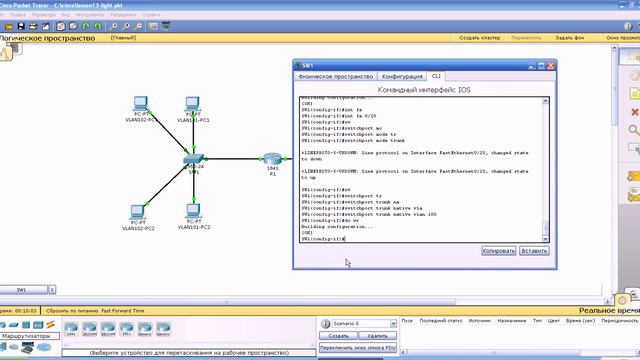The width and height of the screenshot is (640, 360).
Task: Select the VLAN102-PC2 computer
Action: pyautogui.click(x=138, y=212)
